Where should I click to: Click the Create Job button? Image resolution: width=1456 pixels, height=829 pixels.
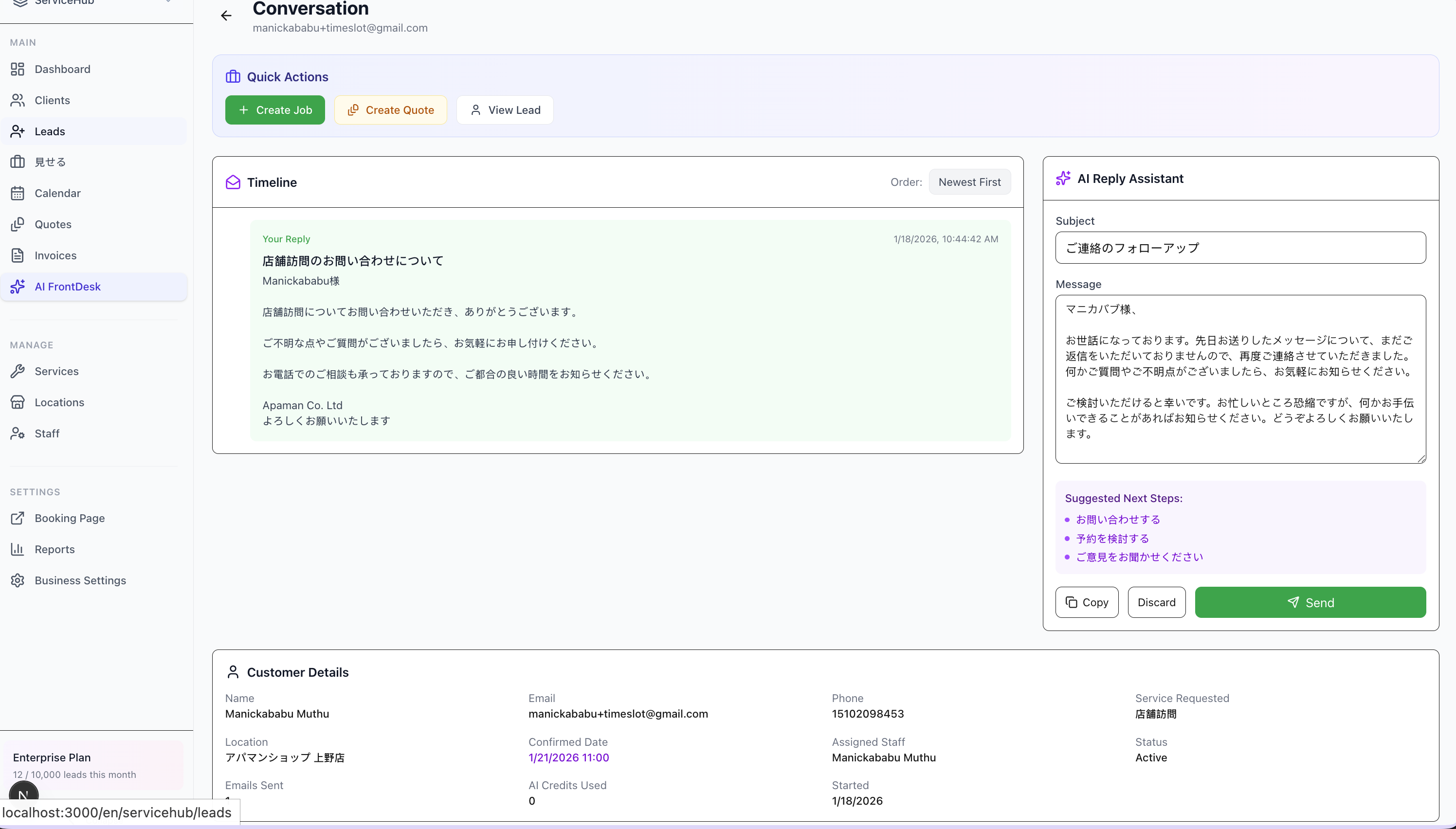[x=275, y=110]
